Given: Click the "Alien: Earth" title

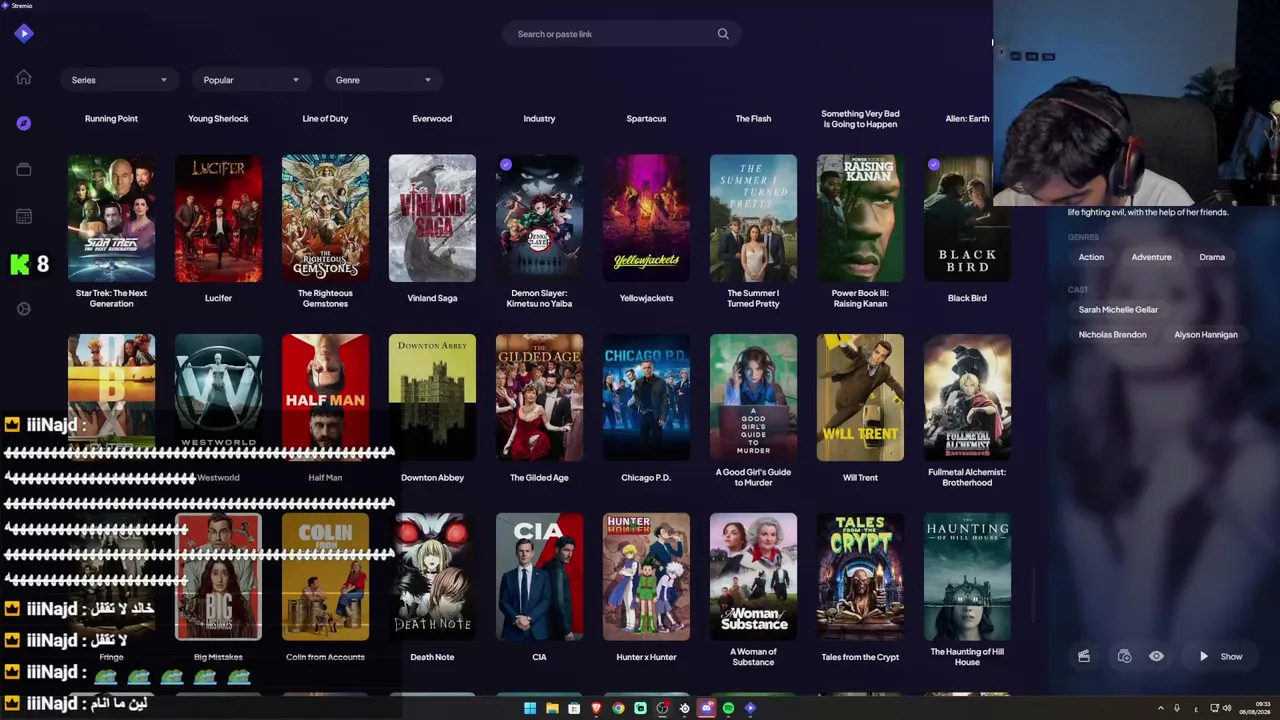Looking at the screenshot, I should tap(967, 119).
